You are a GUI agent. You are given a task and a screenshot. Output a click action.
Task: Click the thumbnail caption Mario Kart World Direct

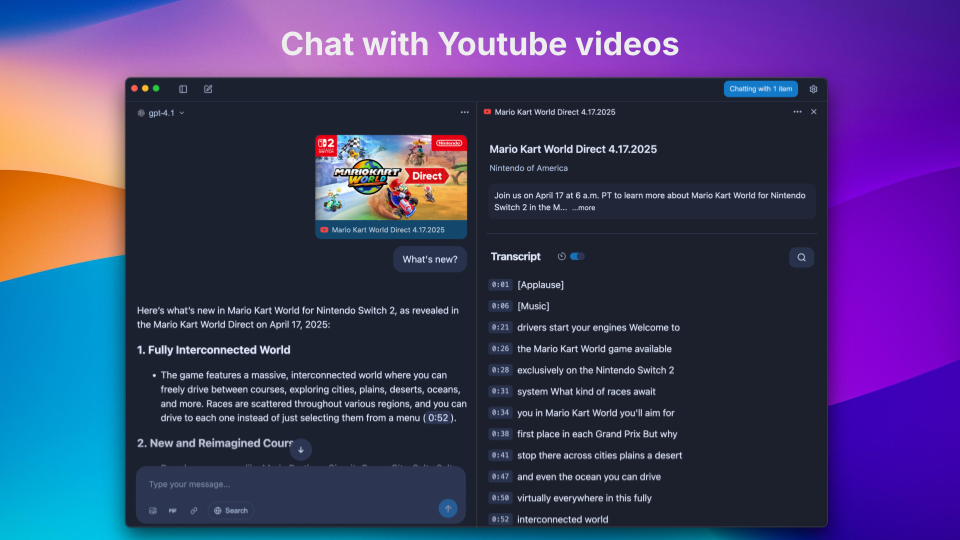tap(388, 230)
